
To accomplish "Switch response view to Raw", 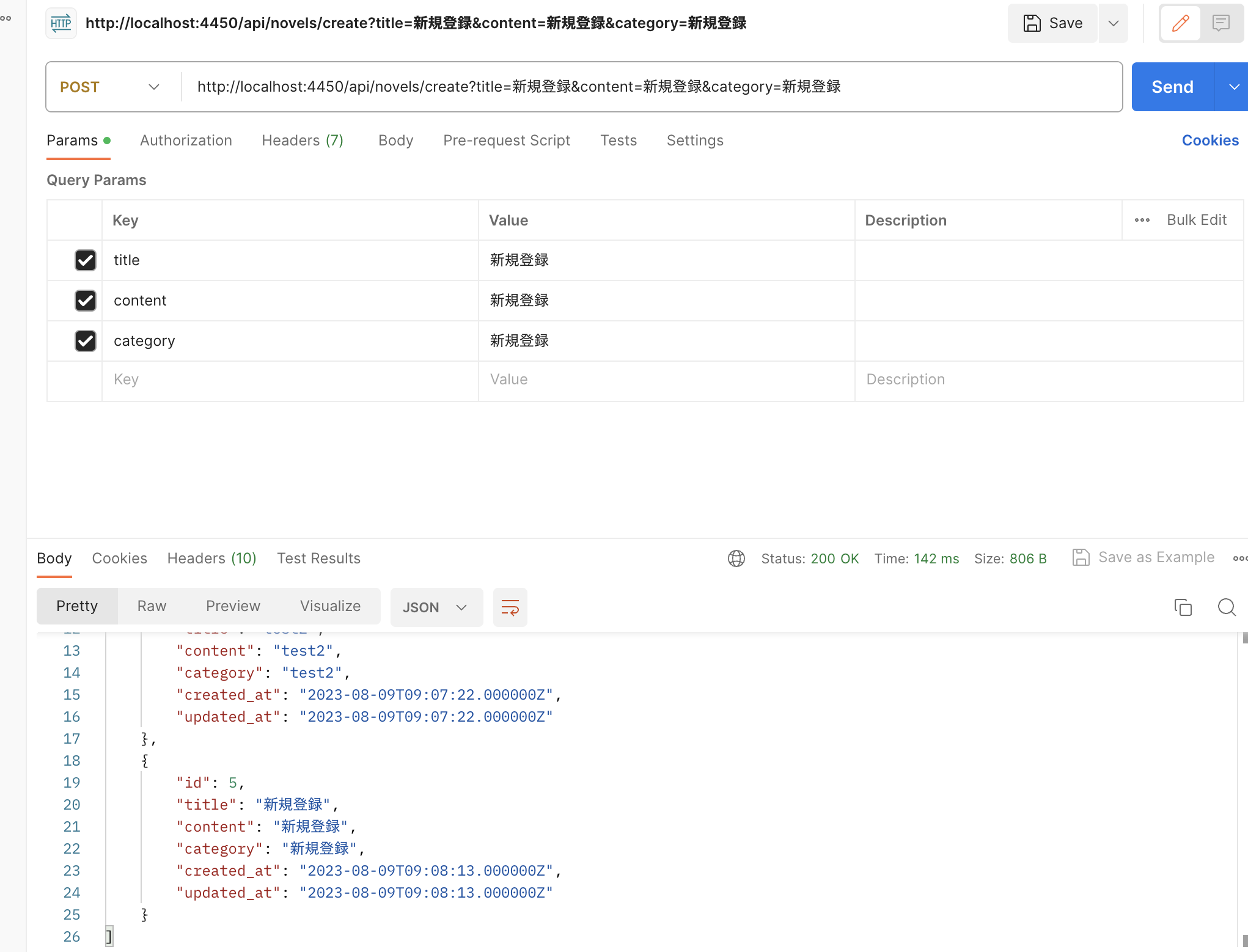I will [152, 606].
